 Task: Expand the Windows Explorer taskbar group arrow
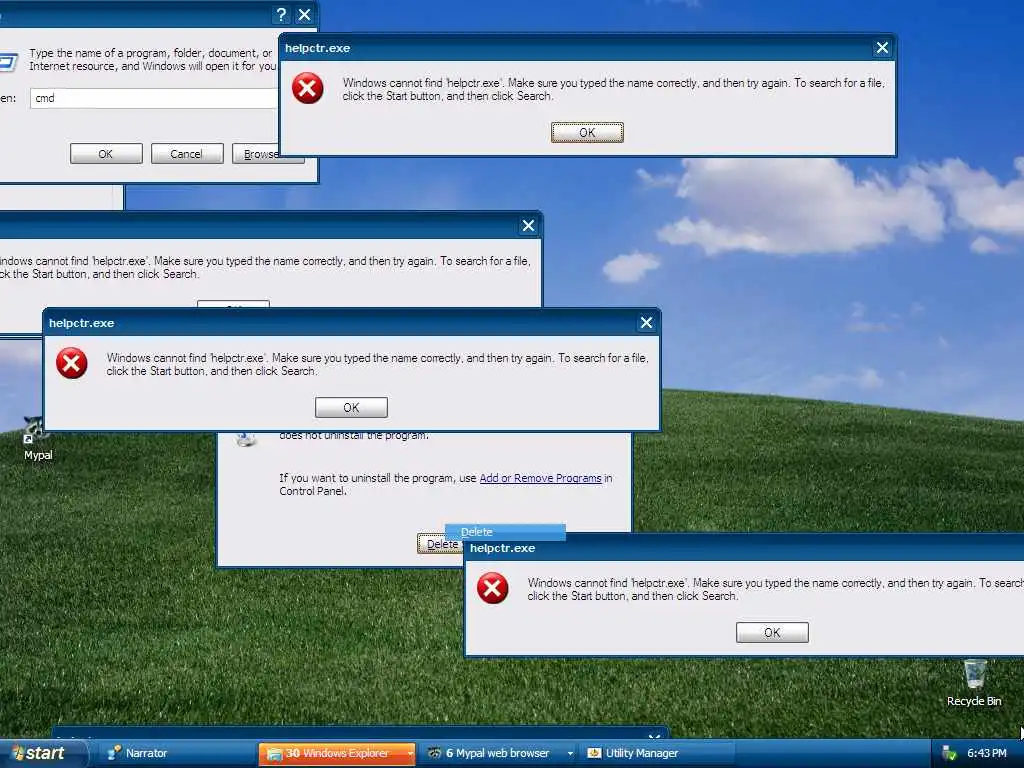411,753
